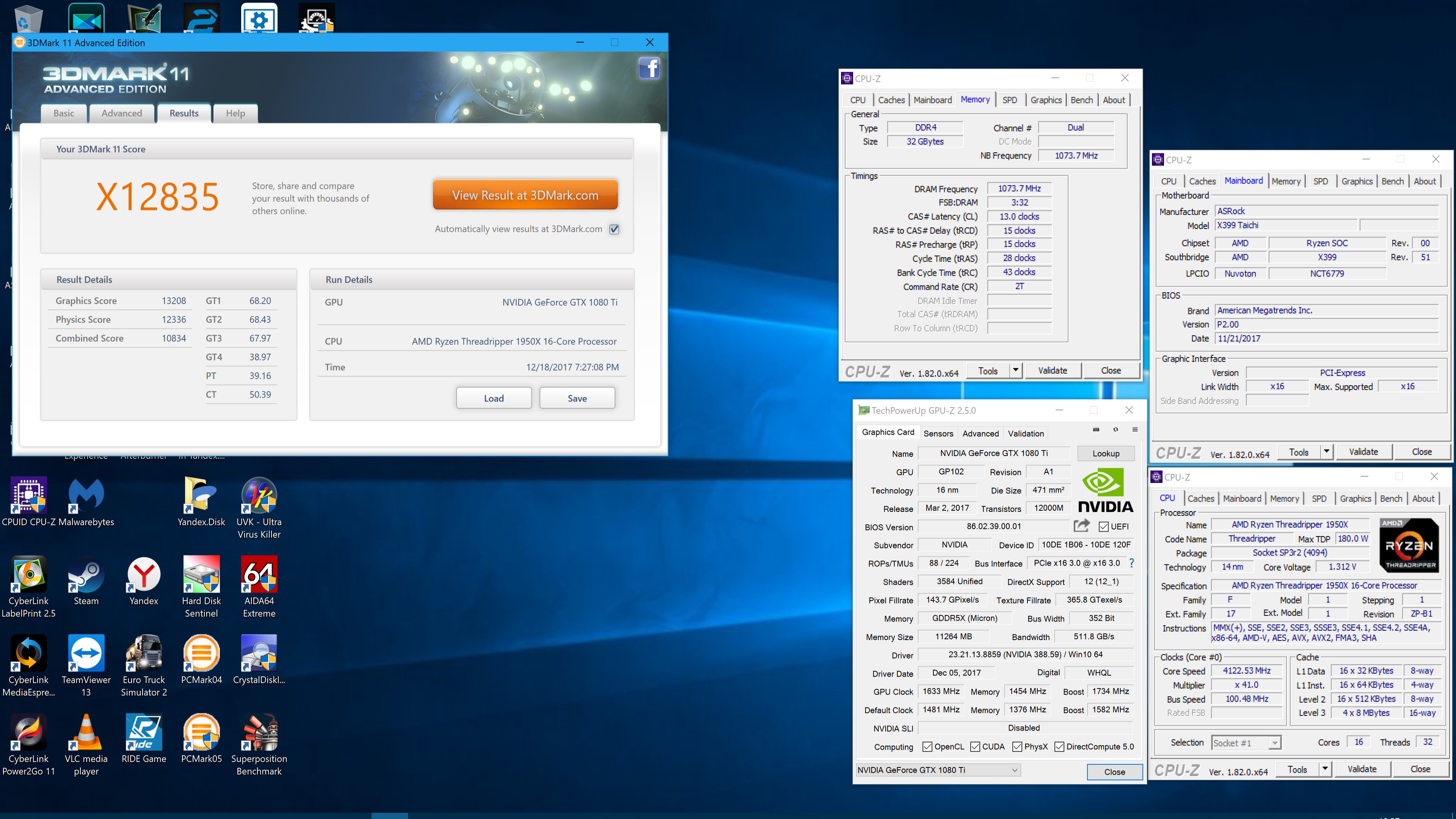
Task: Switch to the Basic tab in 3DMark 11
Action: (x=64, y=113)
